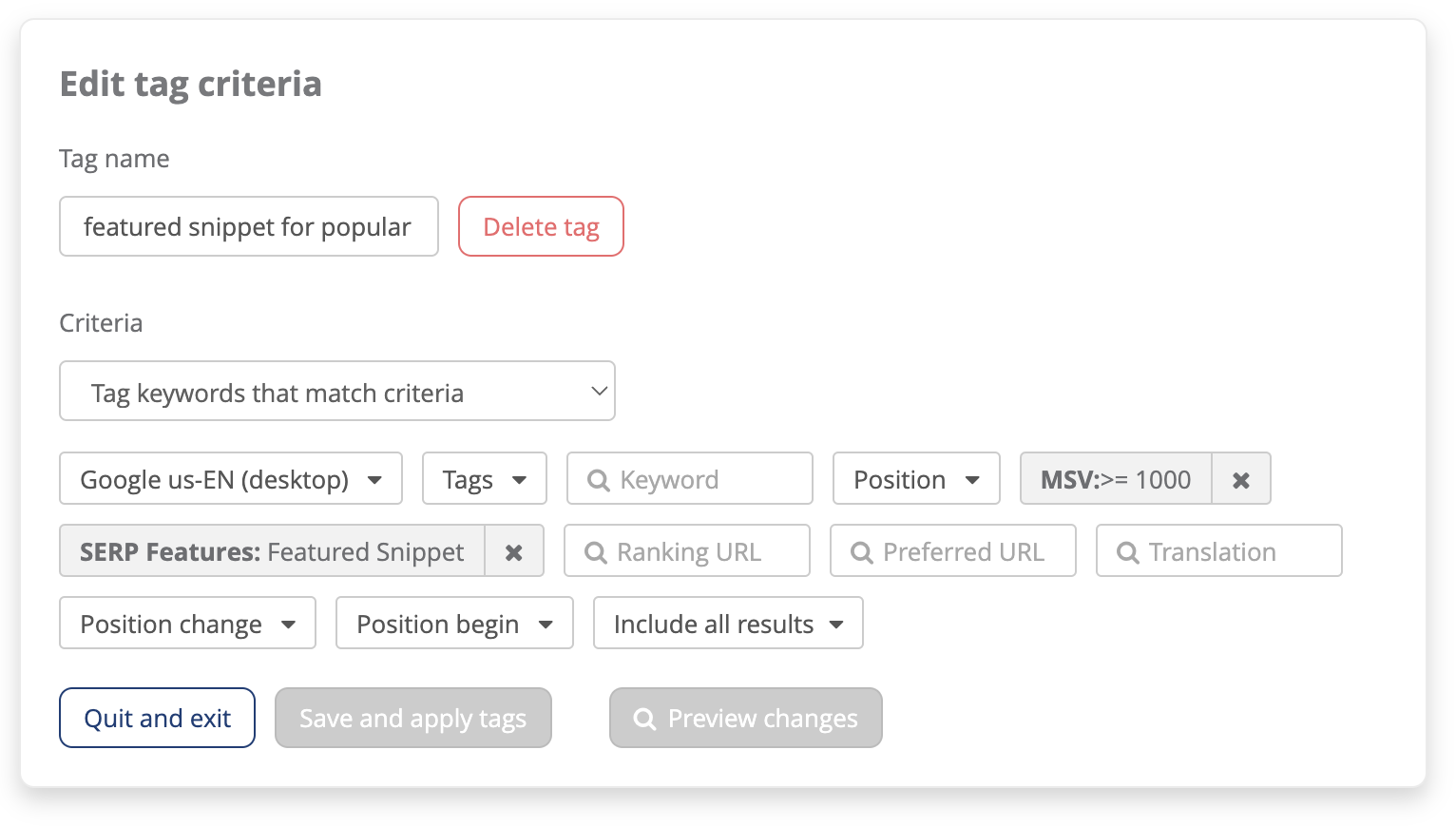This screenshot has width=1456, height=827.
Task: Click the magnifier icon in Keyword field
Action: (599, 480)
